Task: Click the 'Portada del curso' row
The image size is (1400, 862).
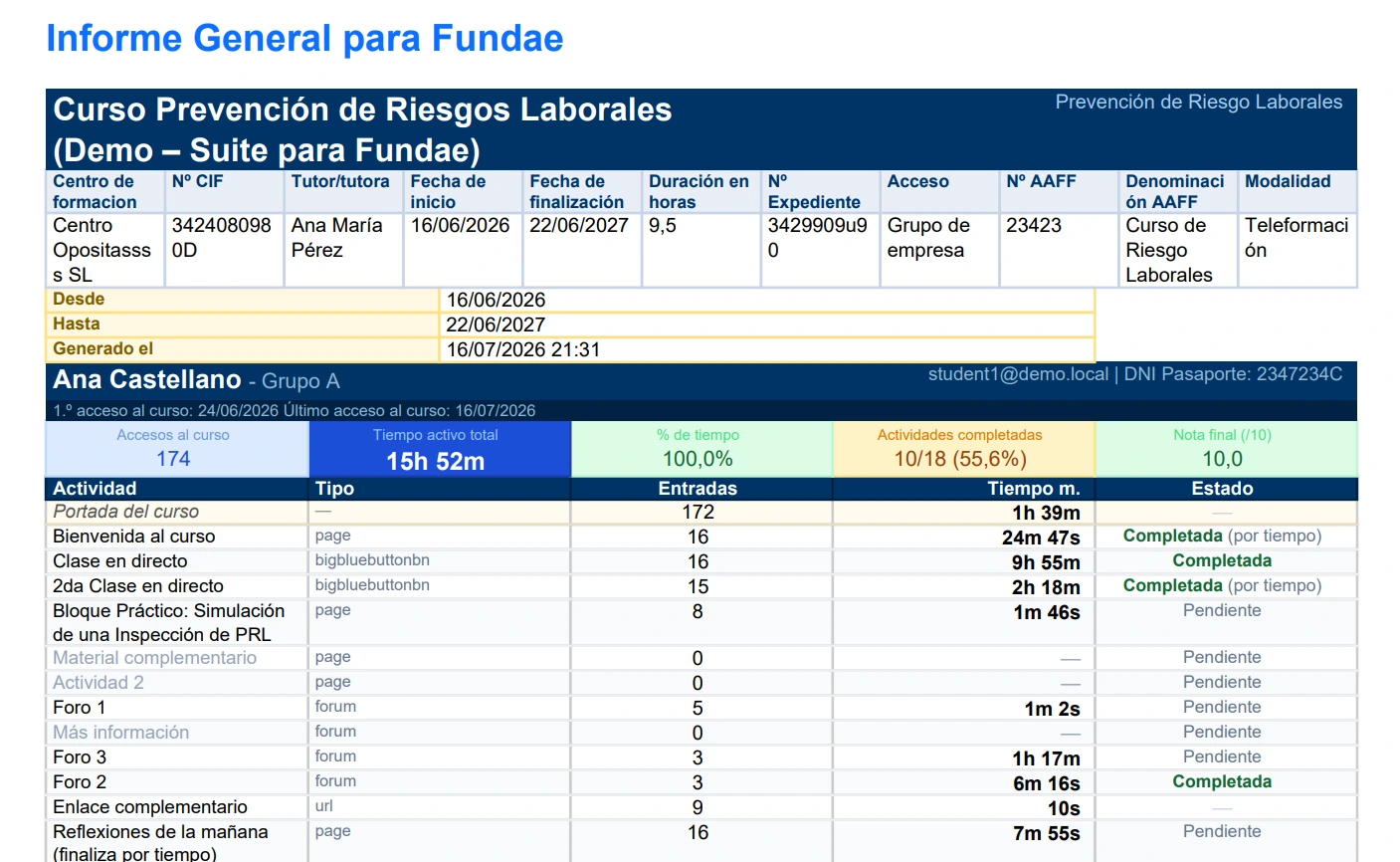Action: click(x=701, y=512)
